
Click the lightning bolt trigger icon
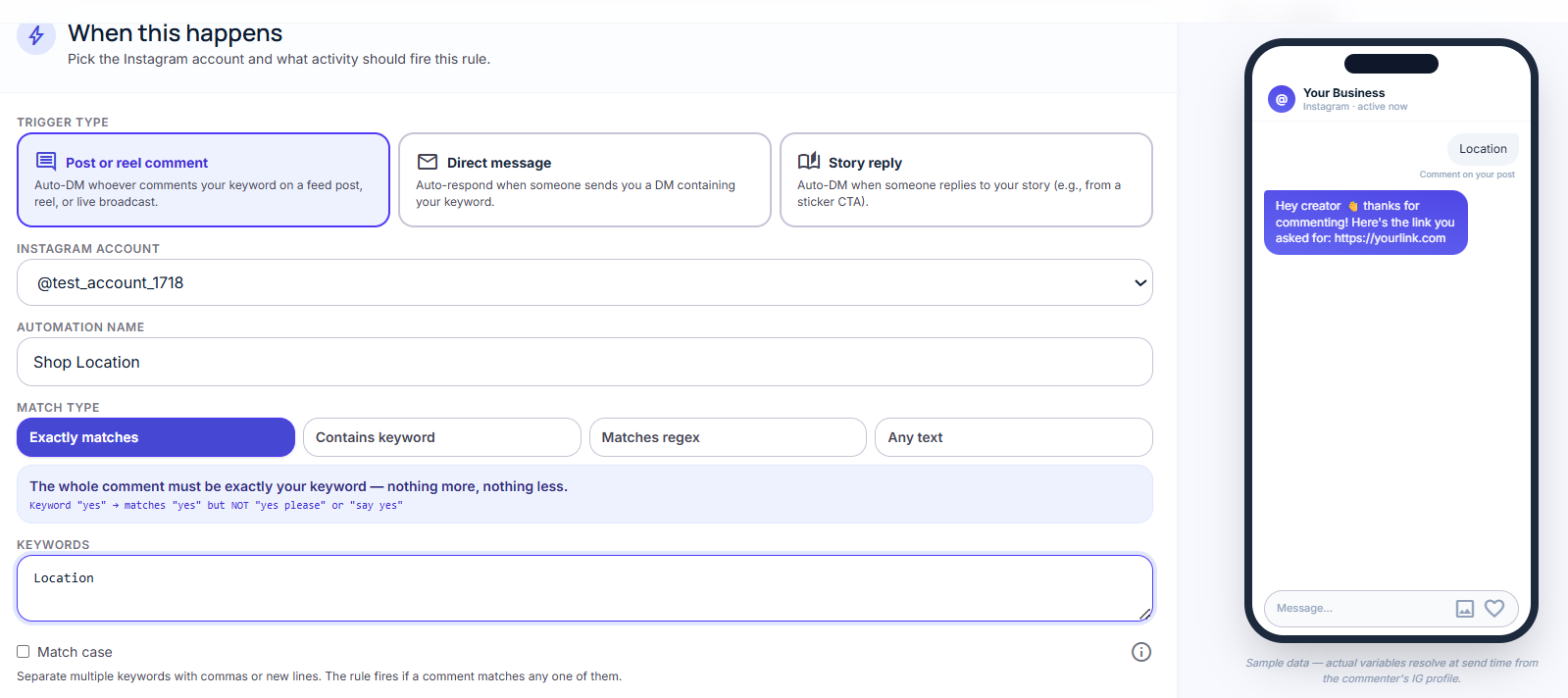36,36
